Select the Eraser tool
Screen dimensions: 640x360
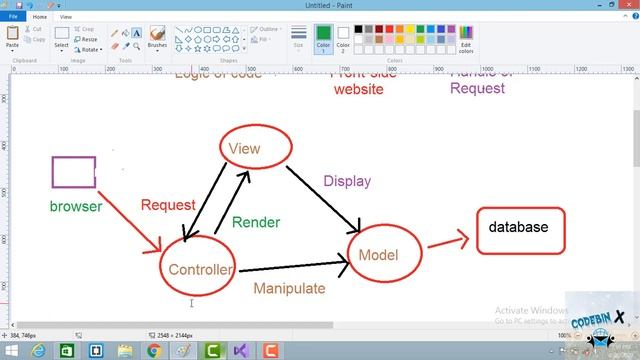[x=115, y=46]
